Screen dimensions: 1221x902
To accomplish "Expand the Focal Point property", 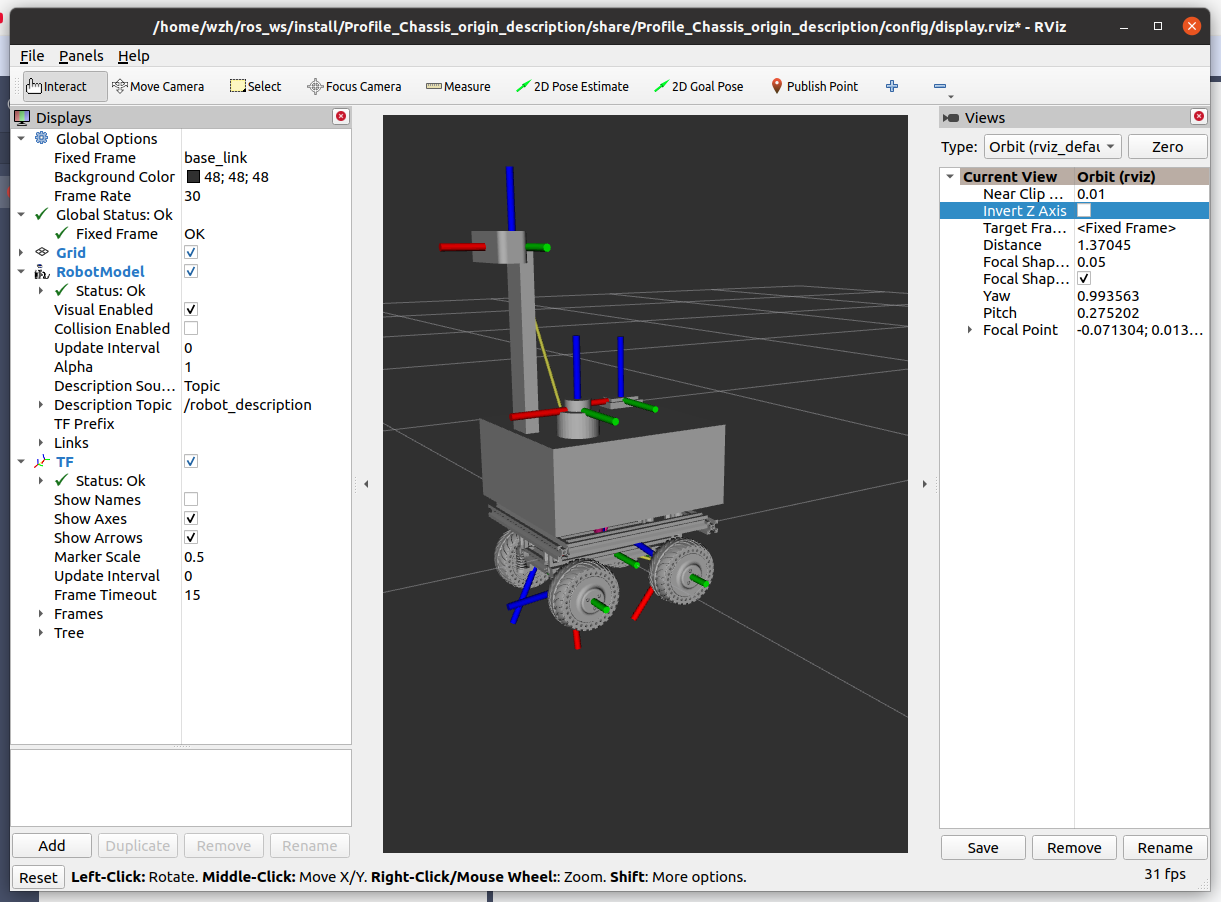I will point(970,330).
